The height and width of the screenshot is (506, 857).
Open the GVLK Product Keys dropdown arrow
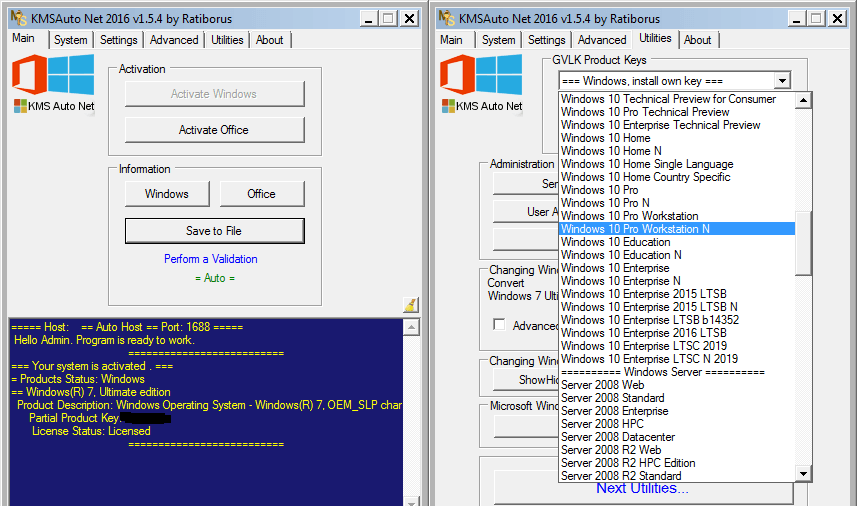(783, 81)
